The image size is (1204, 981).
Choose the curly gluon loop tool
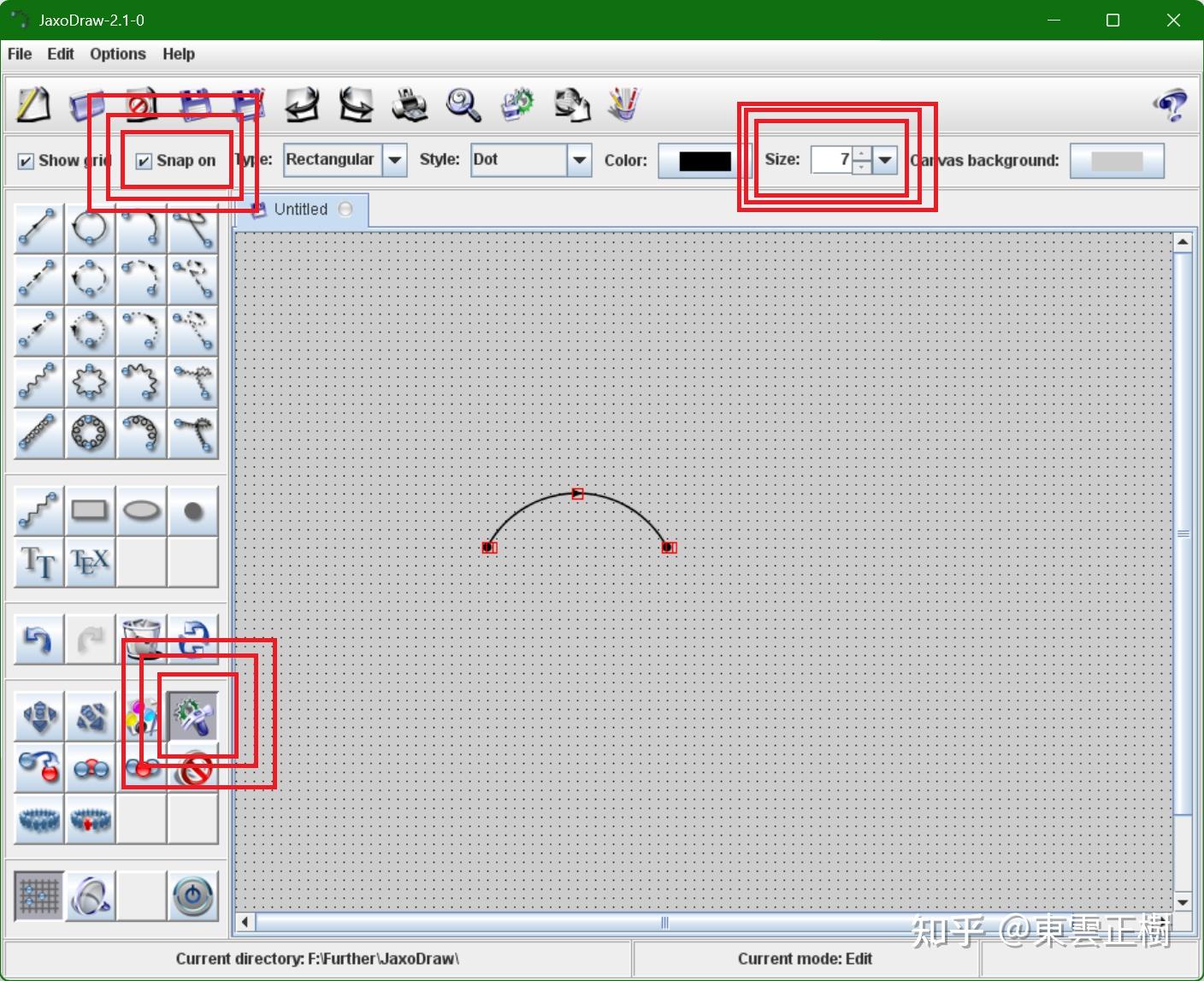(90, 434)
